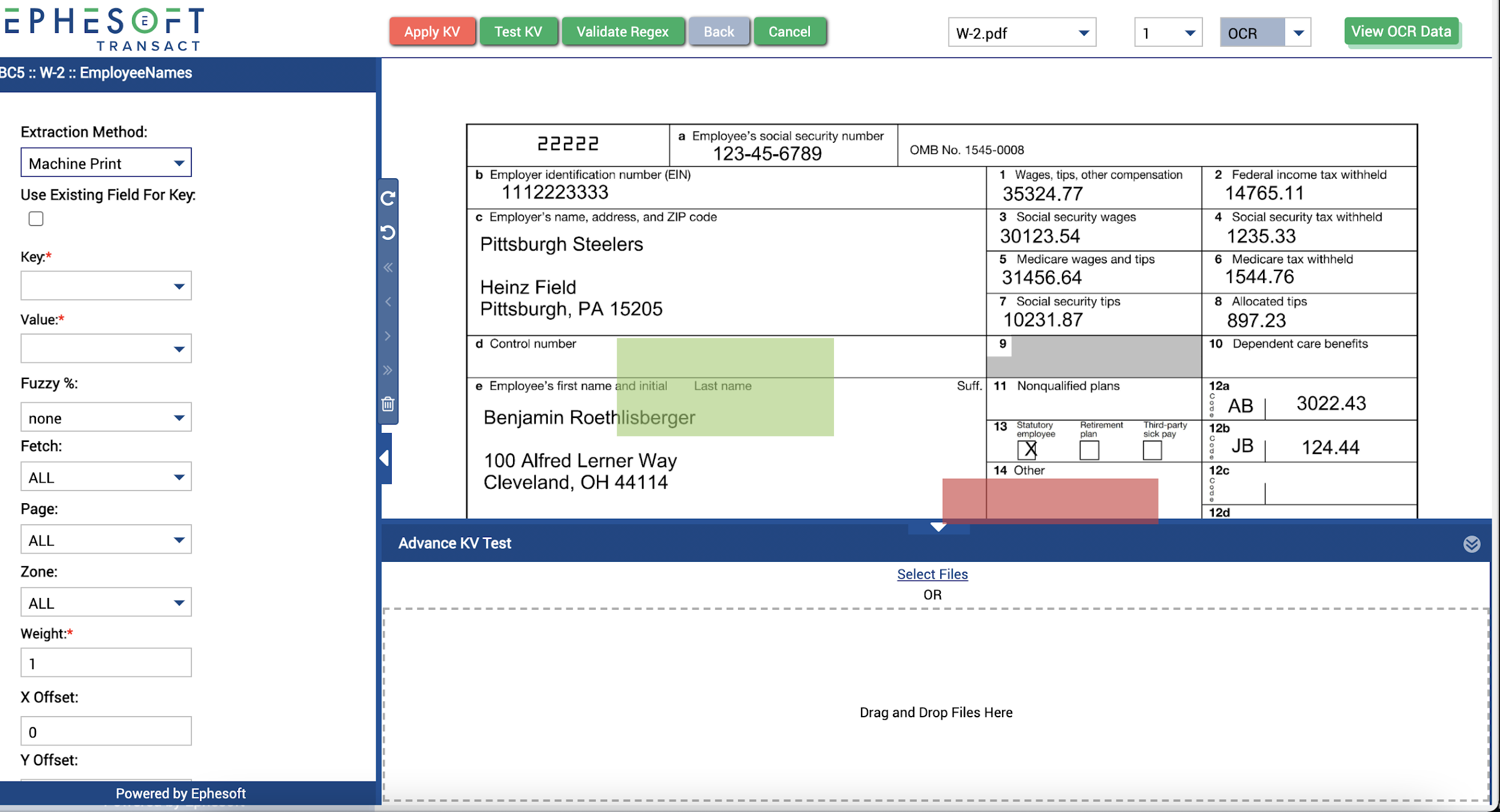1500x812 pixels.
Task: Click the Medicare tax withheld value 1544.76
Action: [x=1259, y=277]
